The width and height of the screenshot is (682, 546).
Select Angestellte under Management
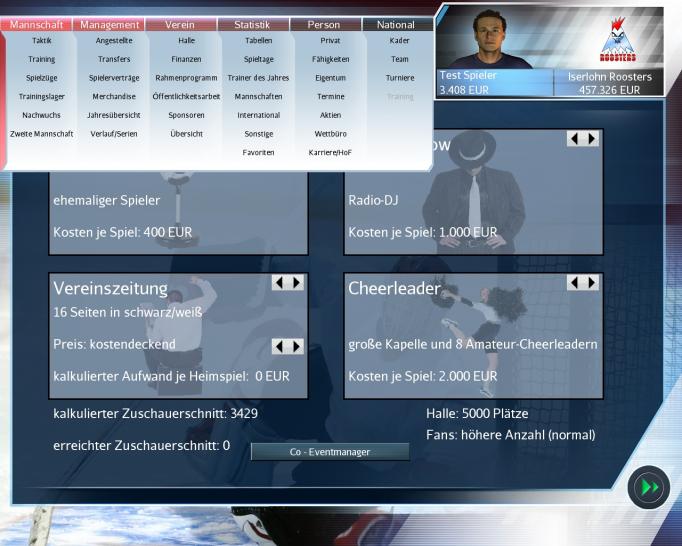[114, 40]
